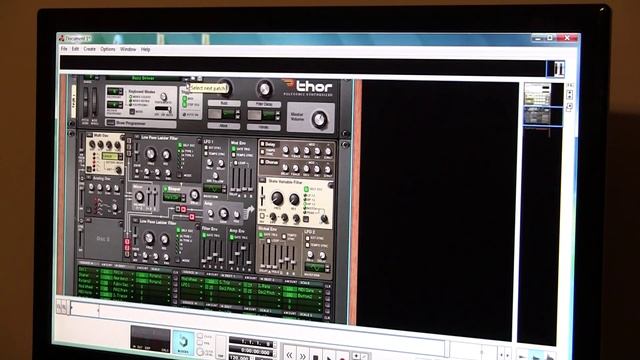Screen dimensions: 640x360
Task: Open the lower Low Pass Ladder Filter selector
Action: click(135, 221)
